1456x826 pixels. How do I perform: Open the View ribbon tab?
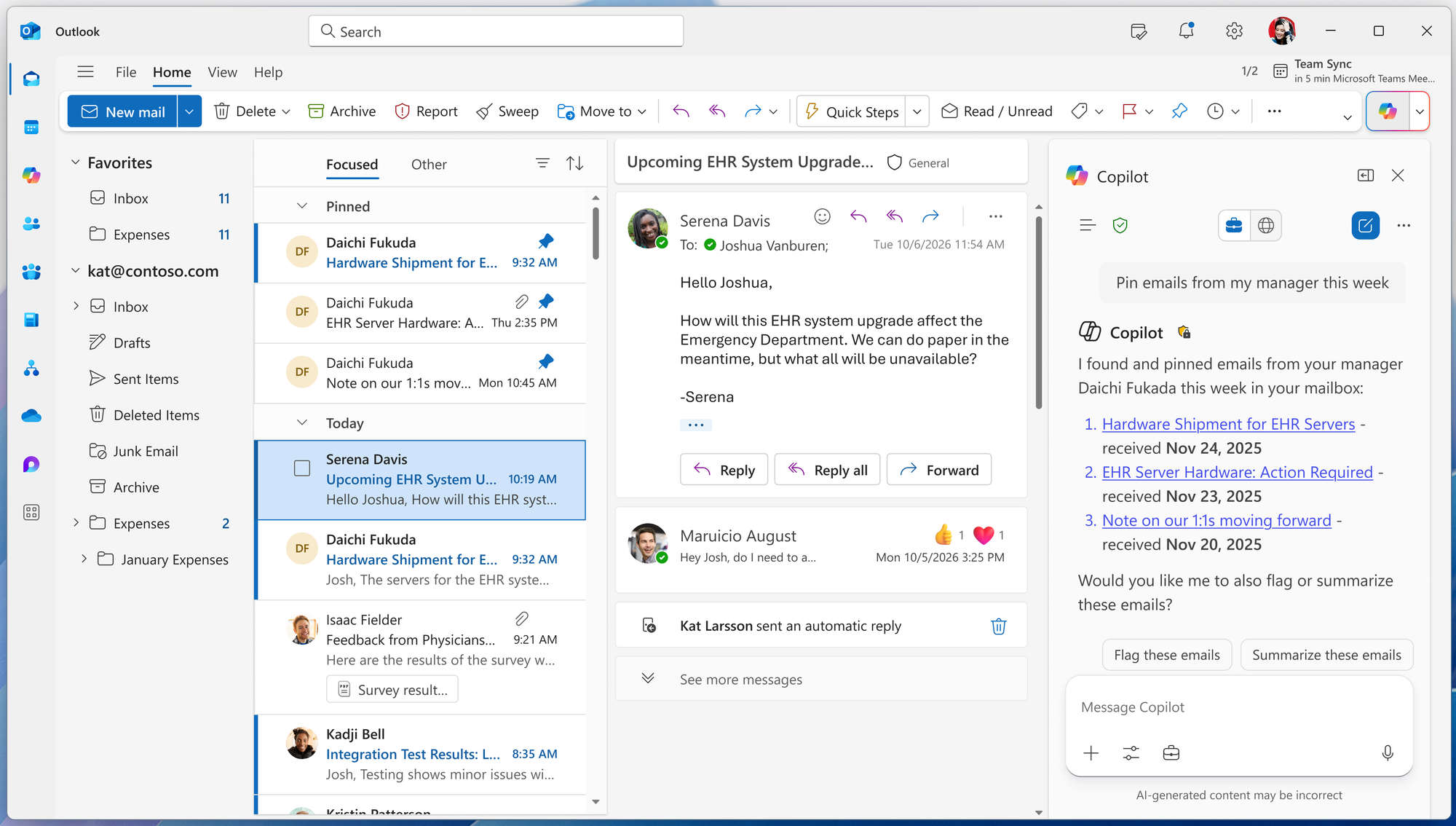(222, 72)
